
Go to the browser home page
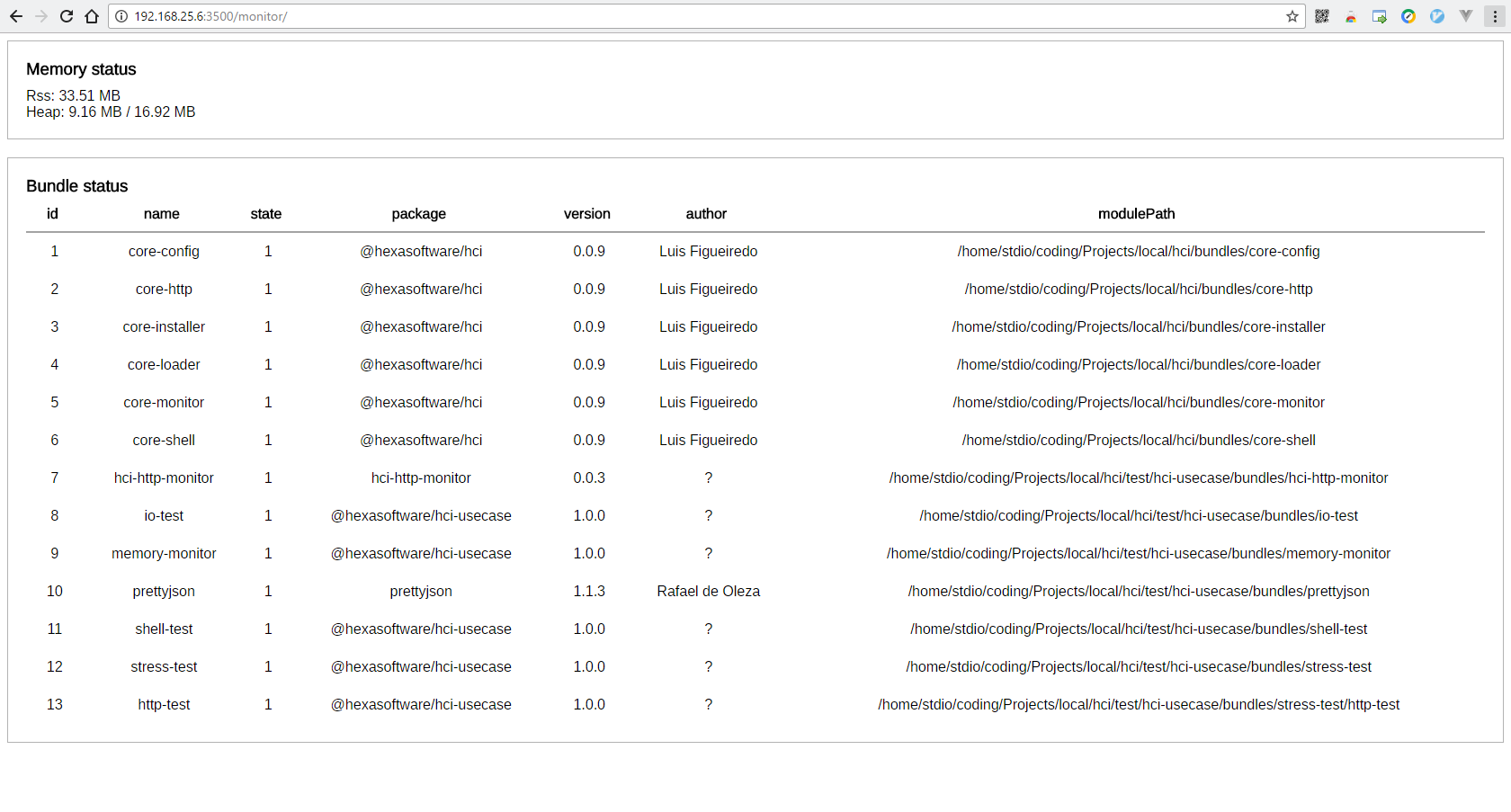pyautogui.click(x=92, y=16)
